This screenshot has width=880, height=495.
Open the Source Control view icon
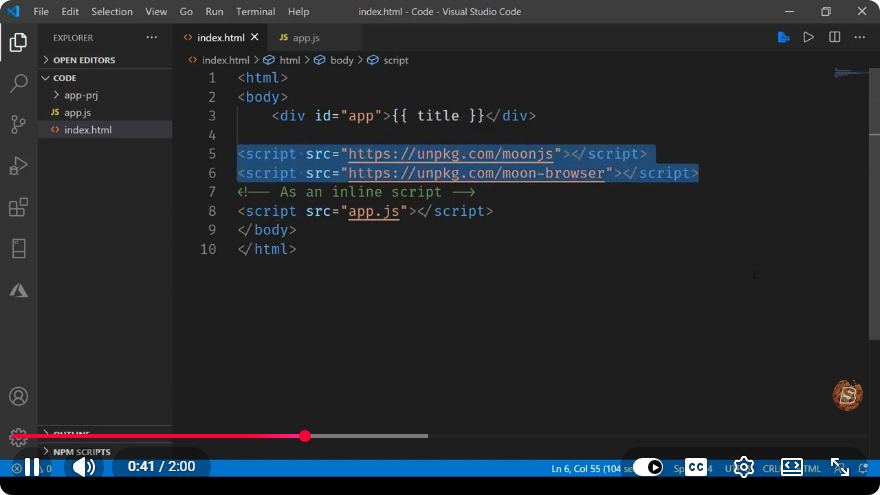(18, 124)
